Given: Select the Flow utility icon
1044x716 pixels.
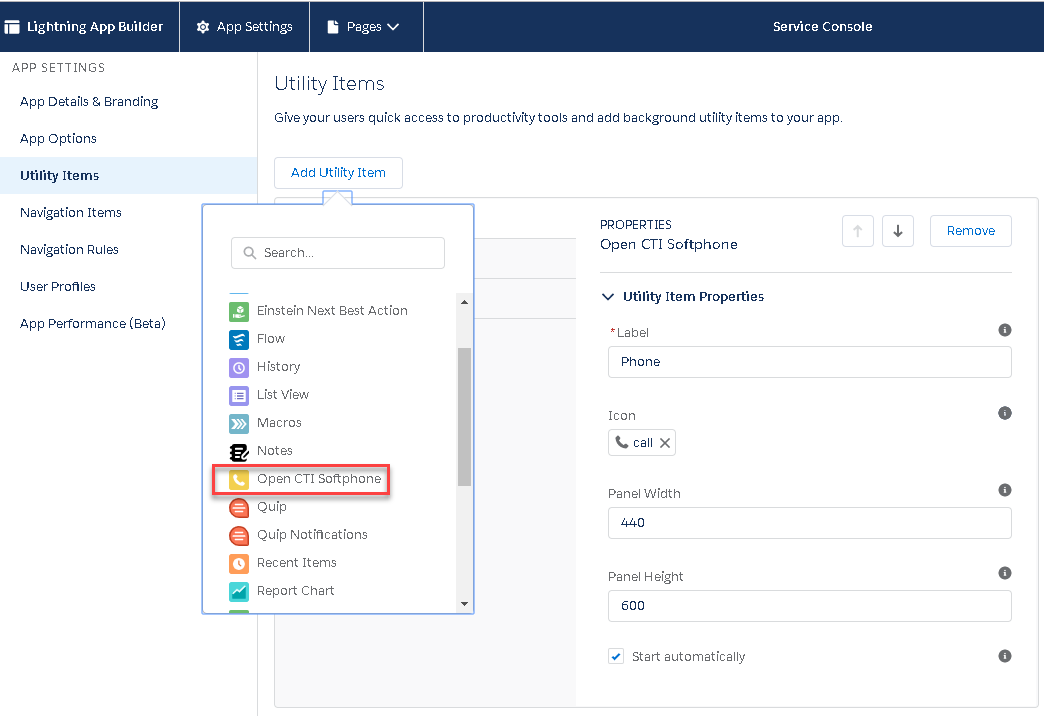Looking at the screenshot, I should [x=238, y=339].
